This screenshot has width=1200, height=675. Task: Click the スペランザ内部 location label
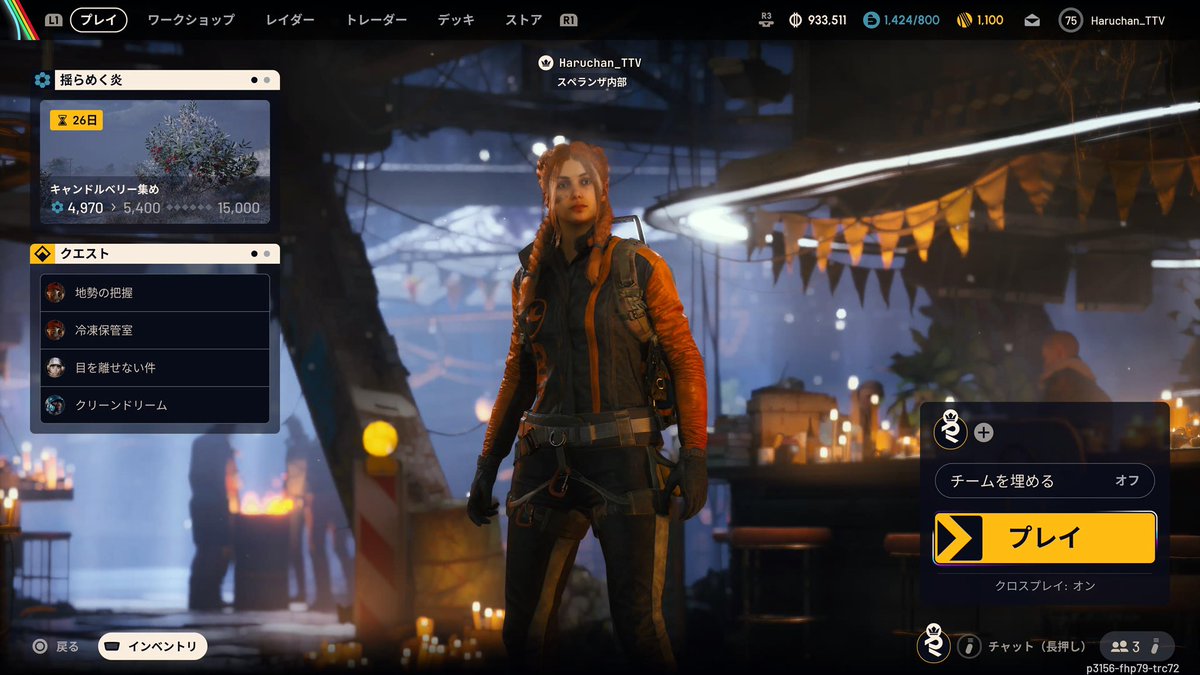click(591, 83)
